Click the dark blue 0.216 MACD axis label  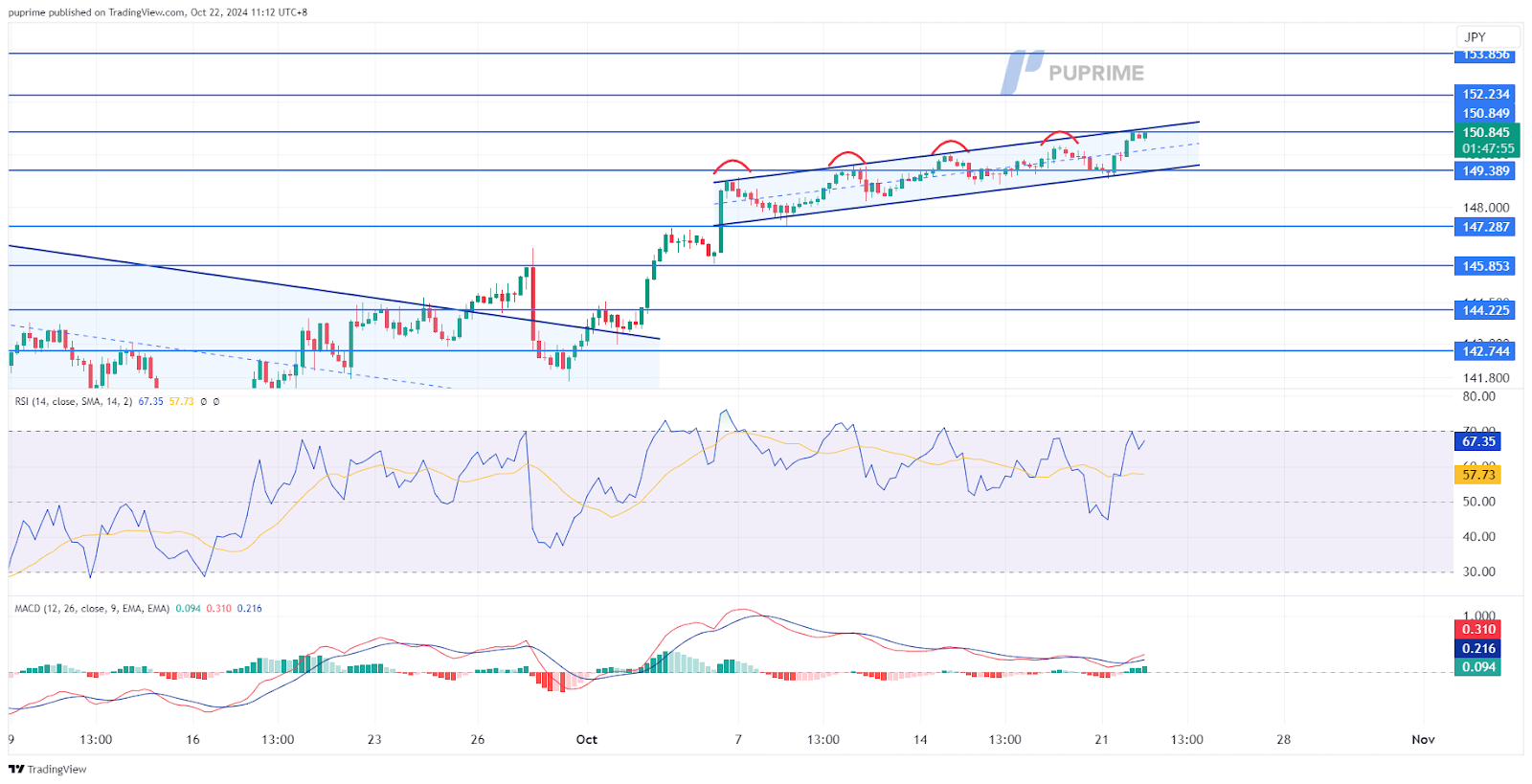1478,648
